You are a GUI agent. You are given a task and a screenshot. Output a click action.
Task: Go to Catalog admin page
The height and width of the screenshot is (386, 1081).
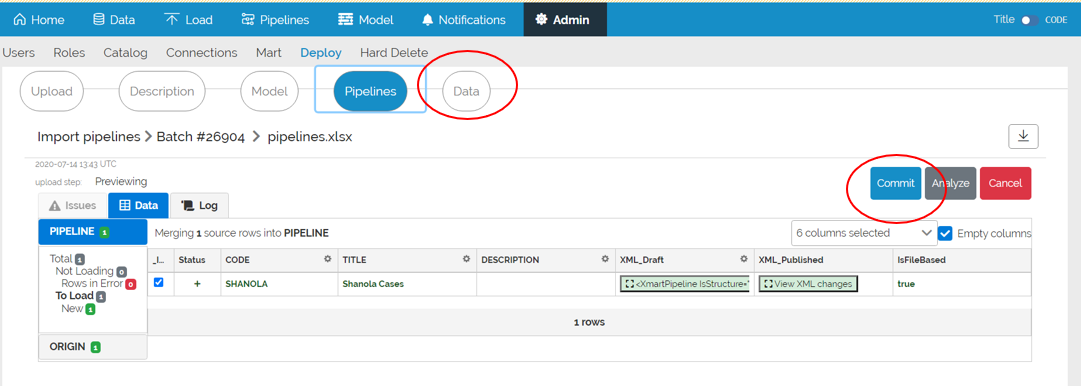pyautogui.click(x=125, y=52)
